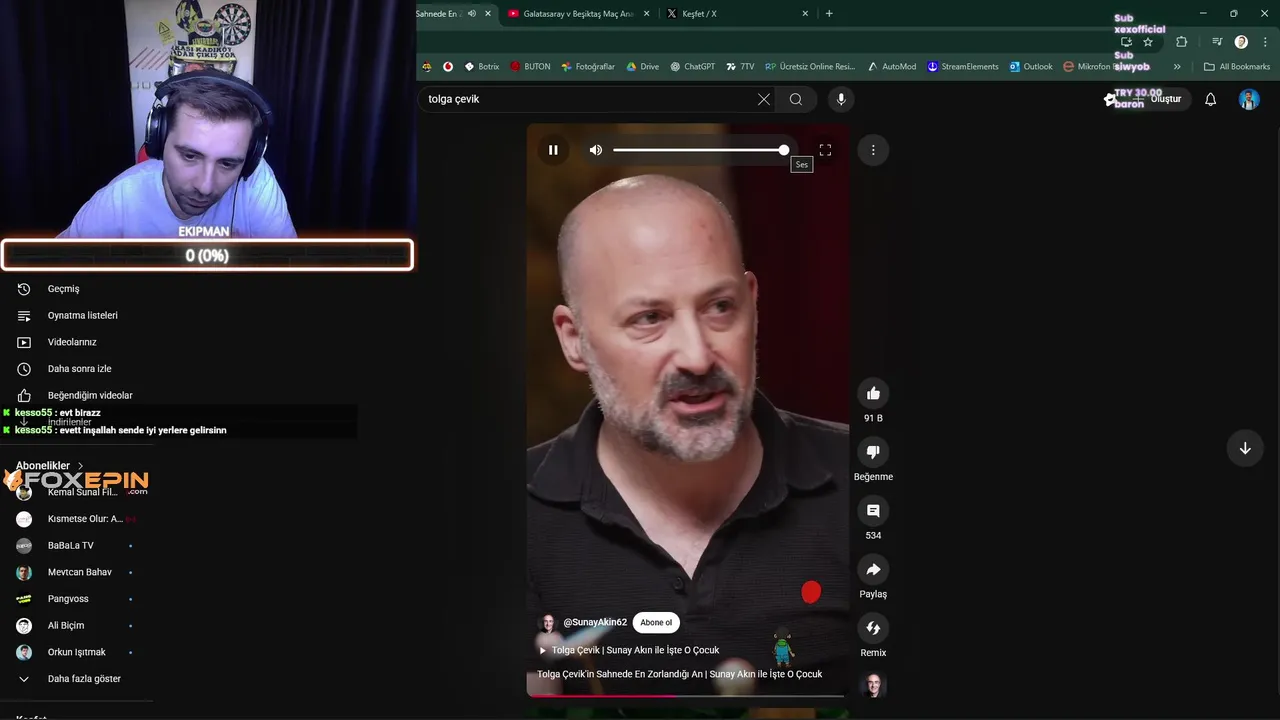
Task: Subscribe with the Abone ol button
Action: tap(656, 622)
